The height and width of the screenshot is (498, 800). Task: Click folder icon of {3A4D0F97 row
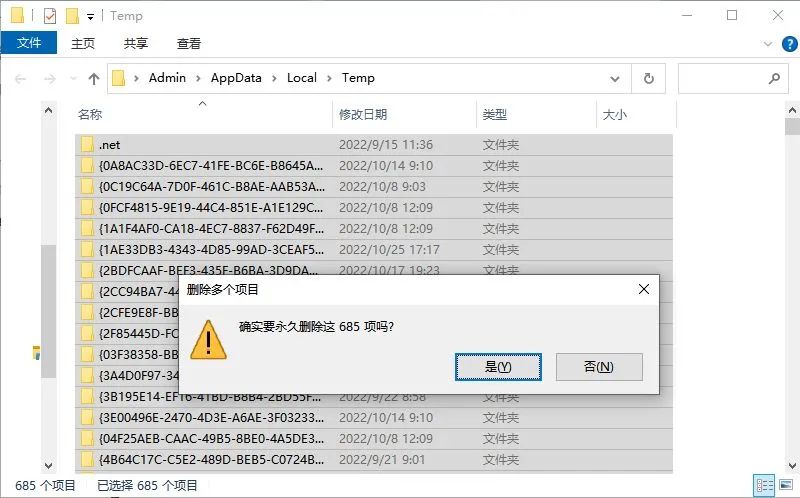point(87,376)
